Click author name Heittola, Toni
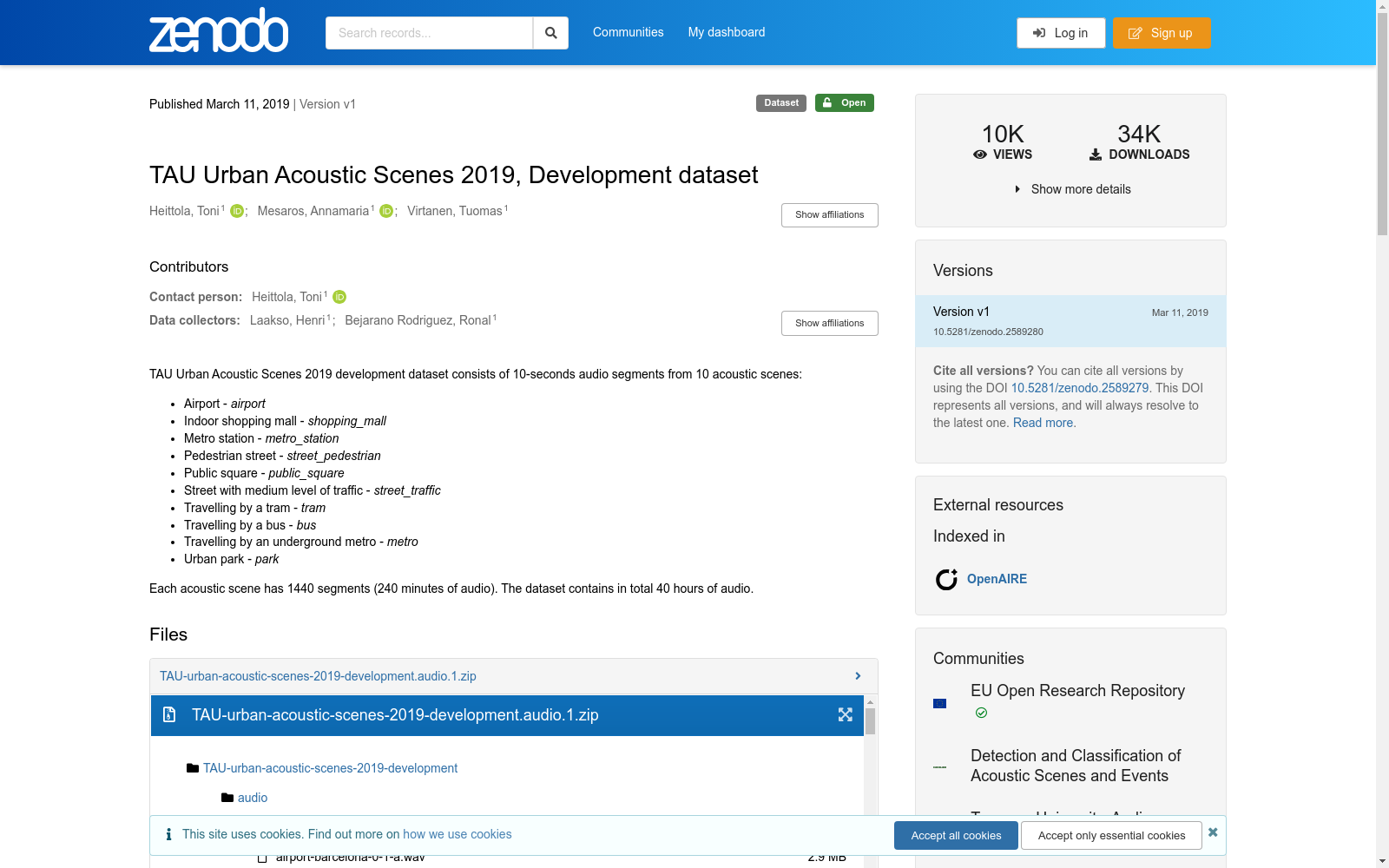This screenshot has width=1389, height=868. [184, 211]
